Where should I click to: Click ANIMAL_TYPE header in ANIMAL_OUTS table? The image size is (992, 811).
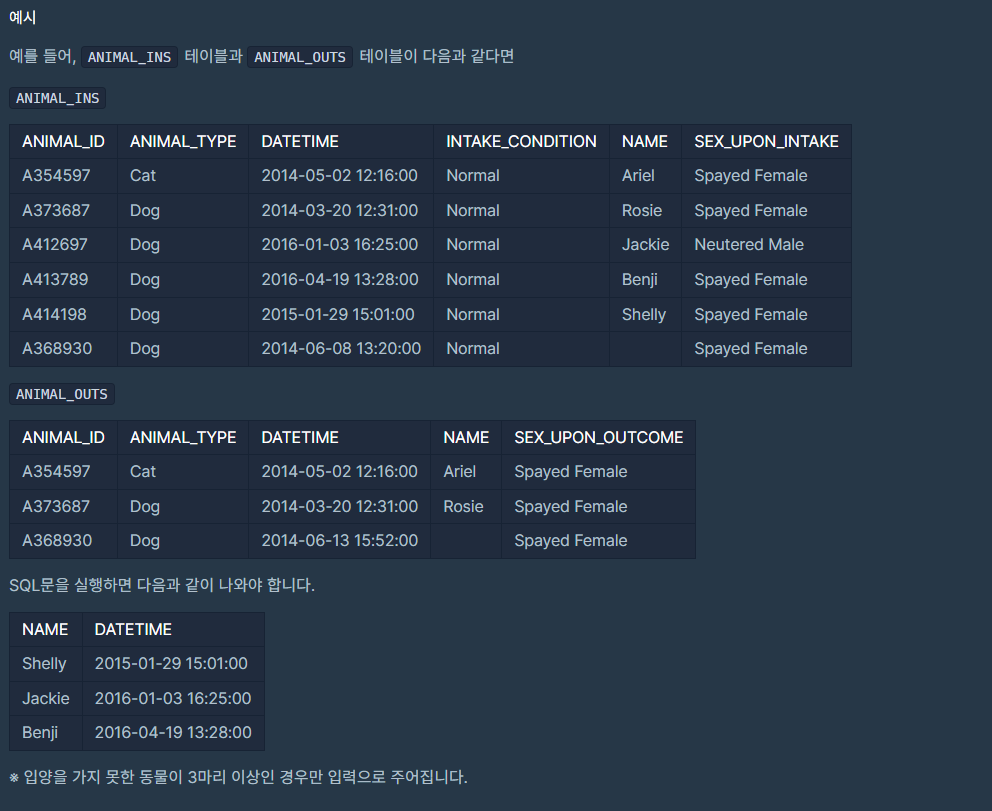coord(183,438)
